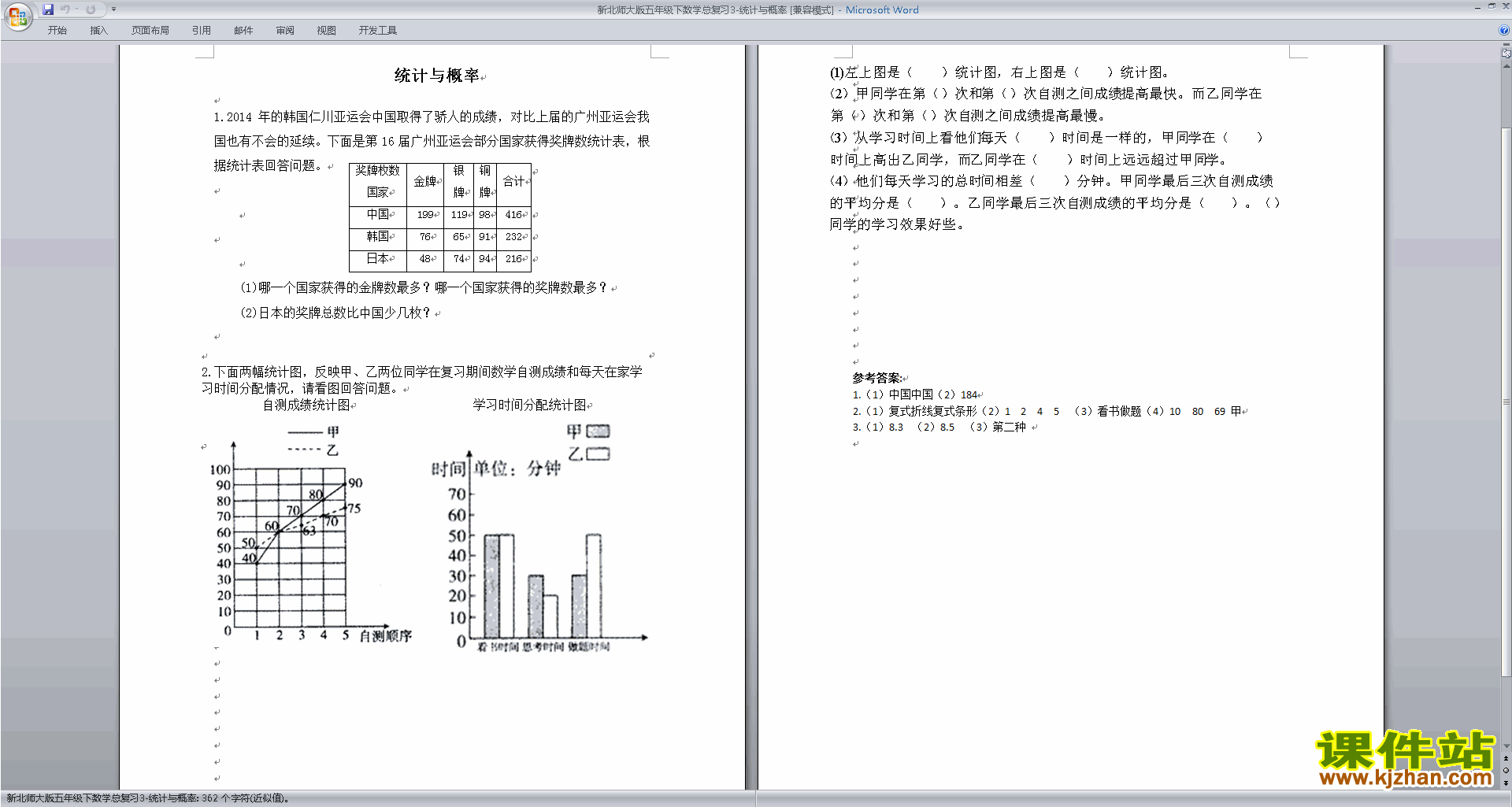Click question (2) 日本的奖牌总数比中国少几枚

click(x=335, y=313)
